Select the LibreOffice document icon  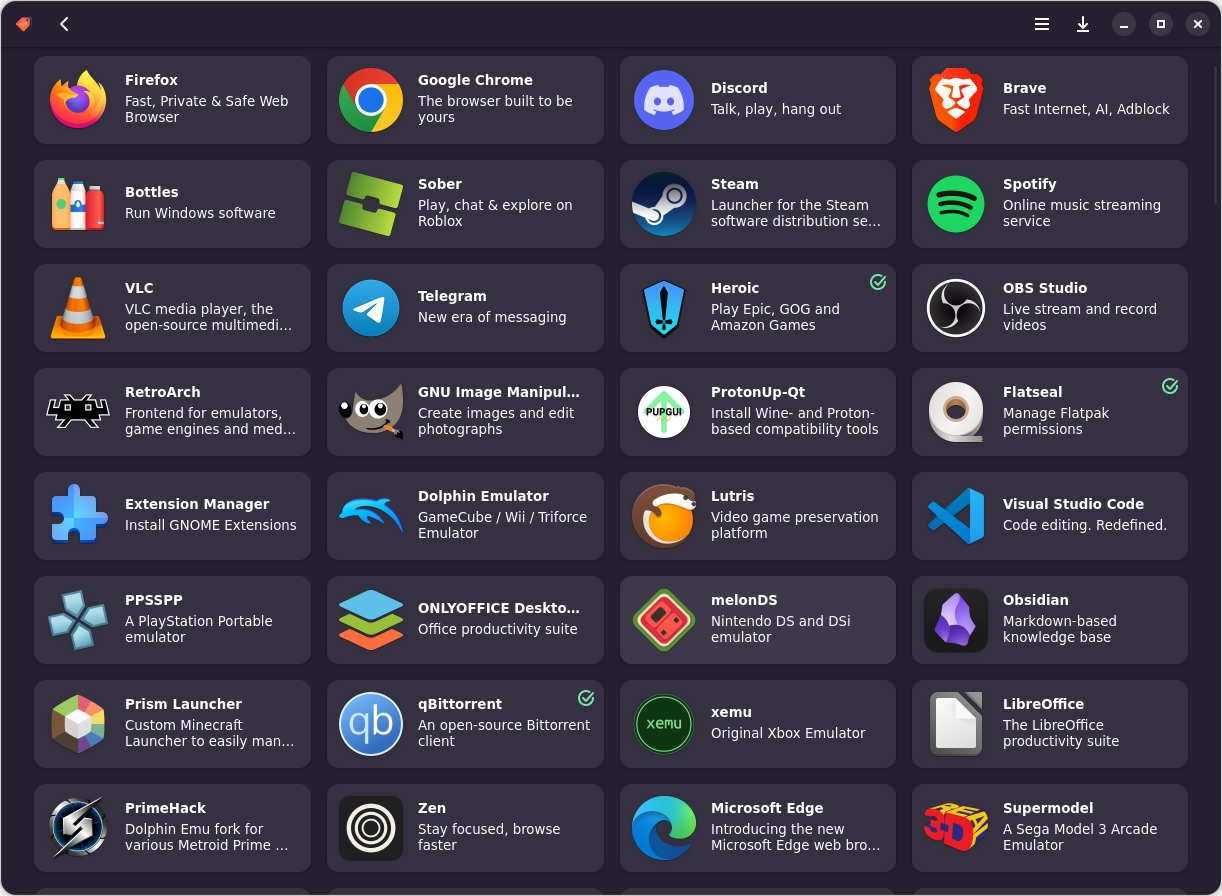pyautogui.click(x=956, y=724)
